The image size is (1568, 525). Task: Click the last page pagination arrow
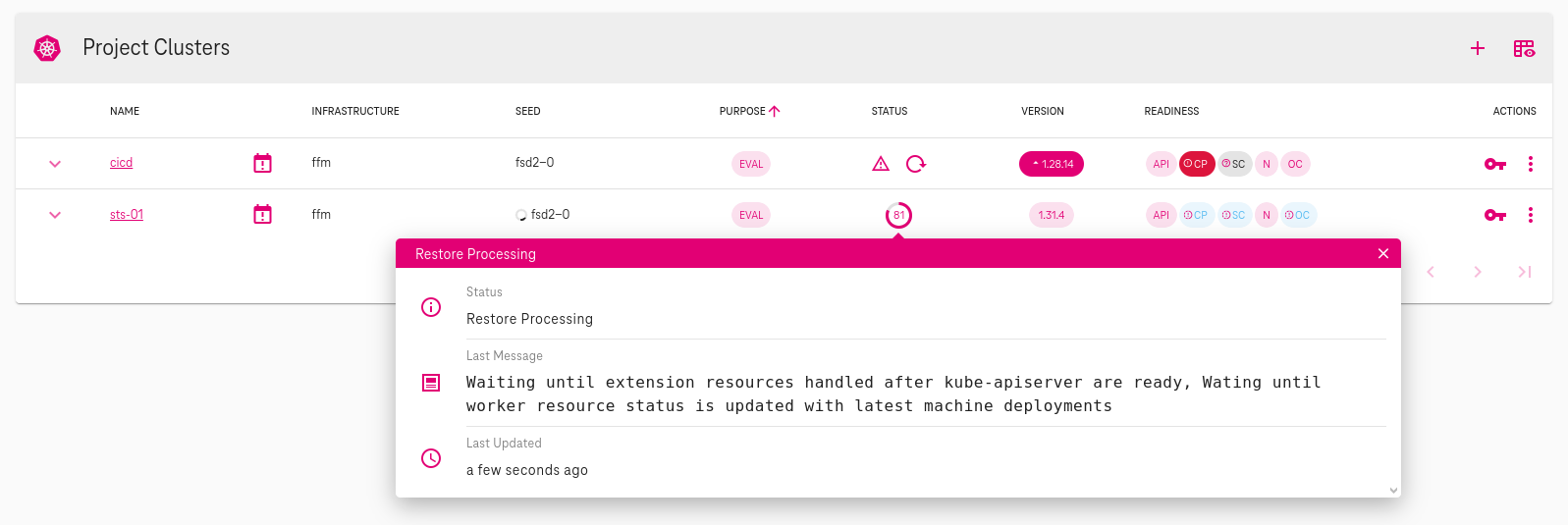(1524, 272)
